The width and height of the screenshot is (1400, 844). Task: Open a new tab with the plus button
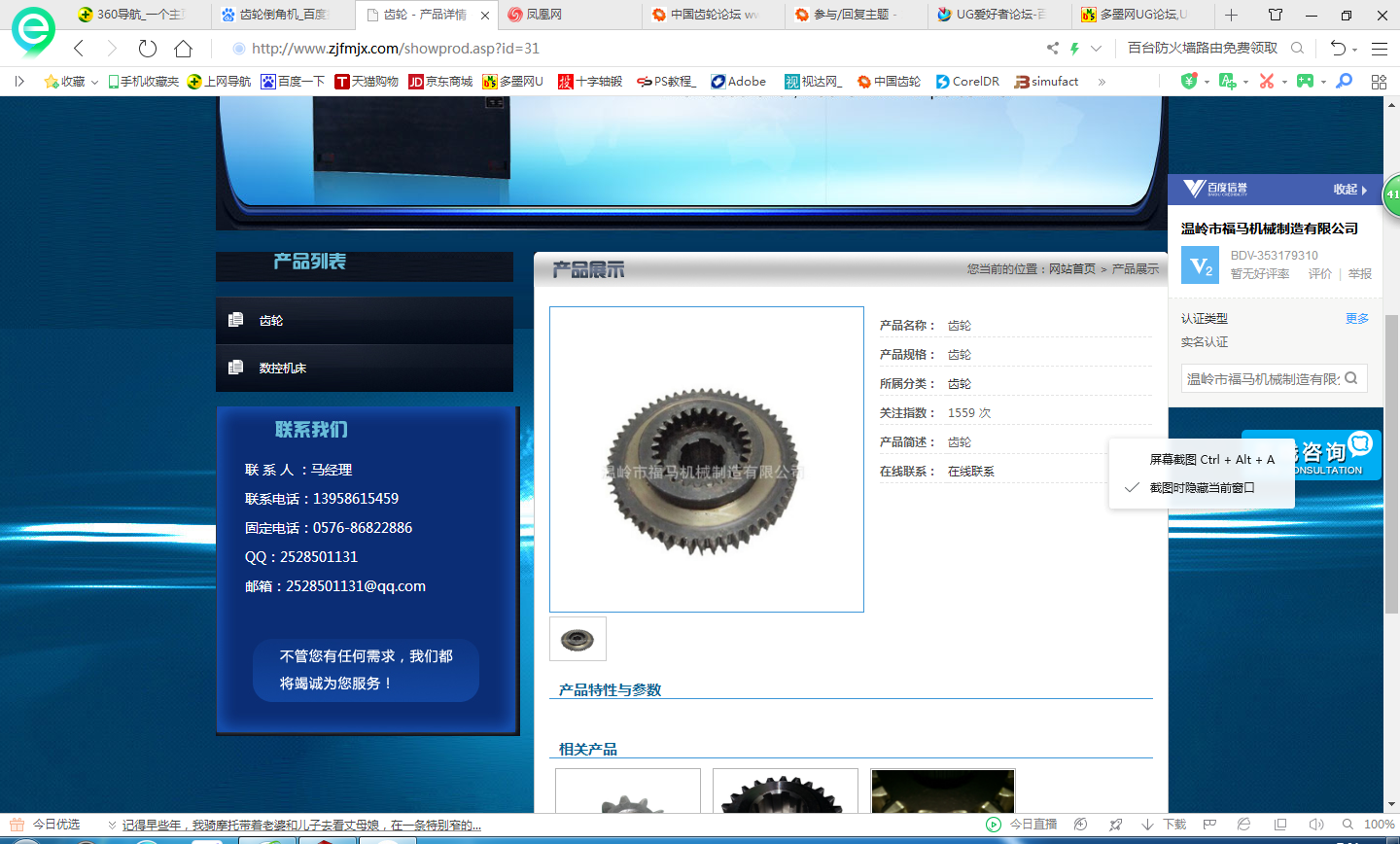click(x=1231, y=15)
